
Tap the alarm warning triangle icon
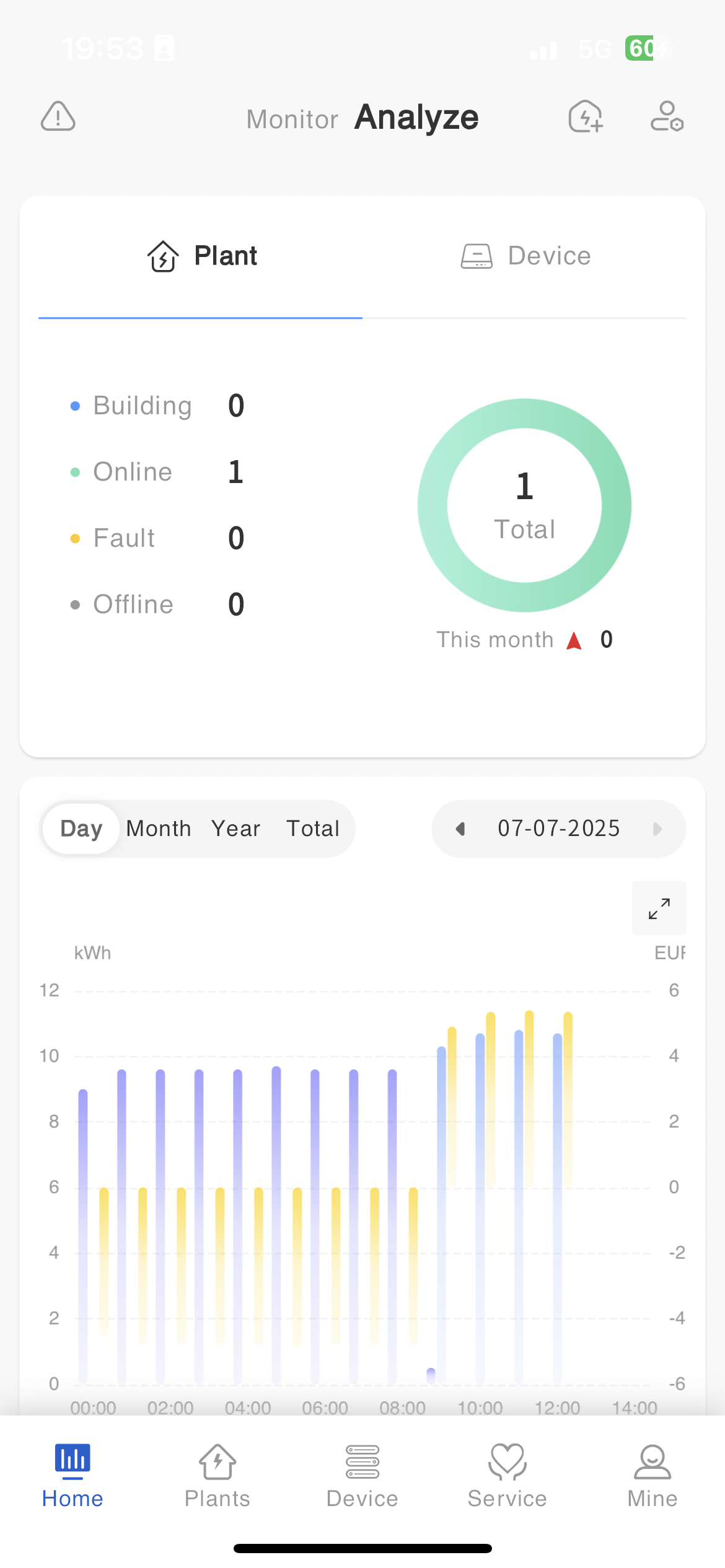pyautogui.click(x=58, y=116)
